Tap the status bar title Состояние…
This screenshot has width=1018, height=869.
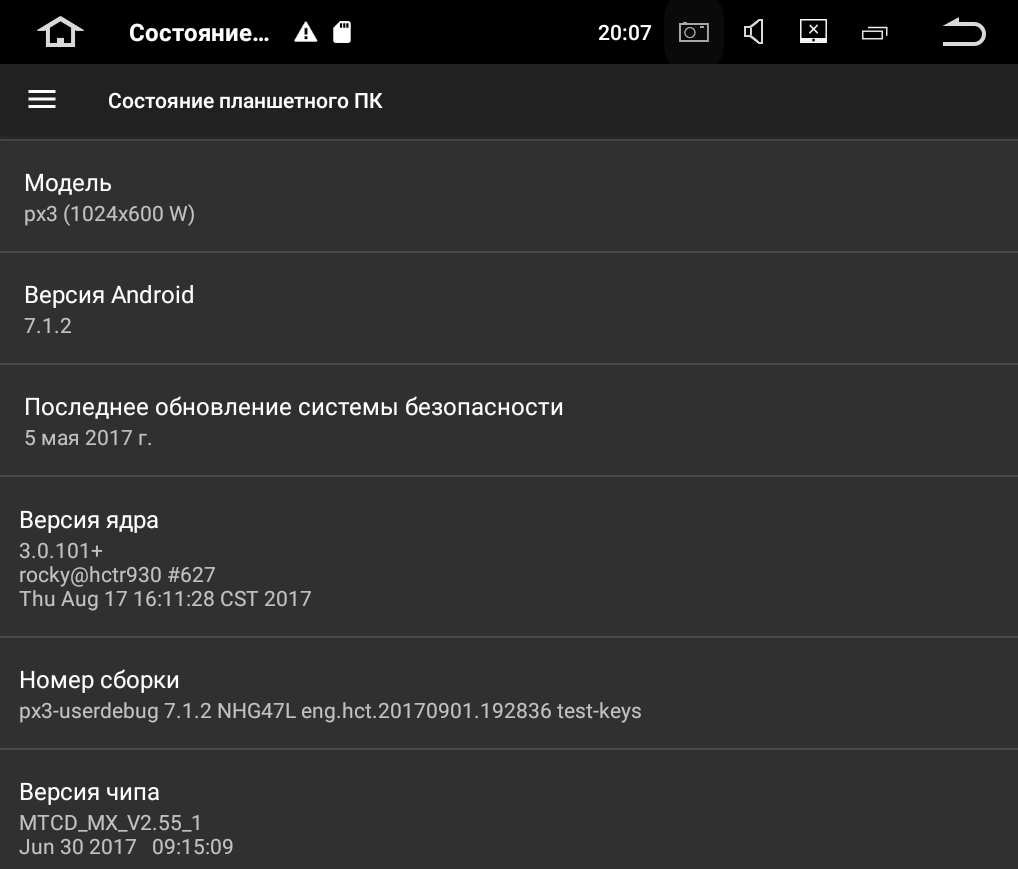coord(199,32)
